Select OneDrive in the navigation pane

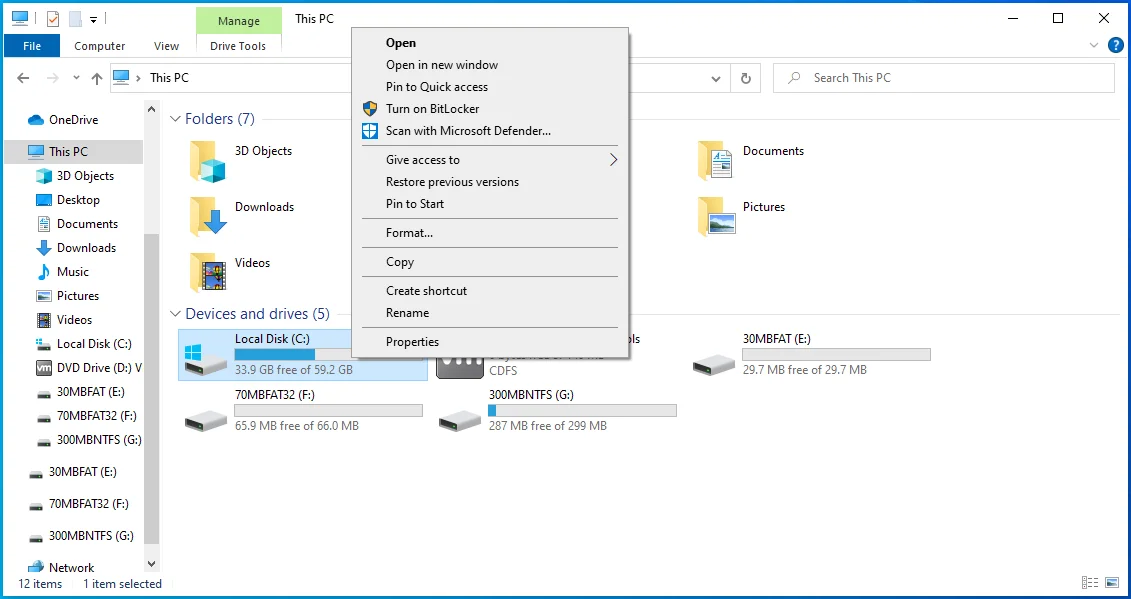(x=73, y=120)
